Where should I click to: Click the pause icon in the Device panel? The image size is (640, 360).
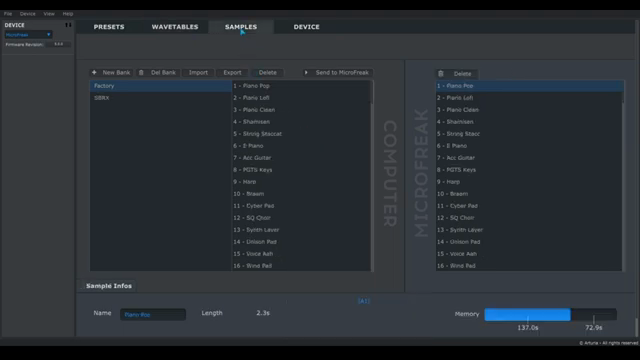pyautogui.click(x=68, y=25)
